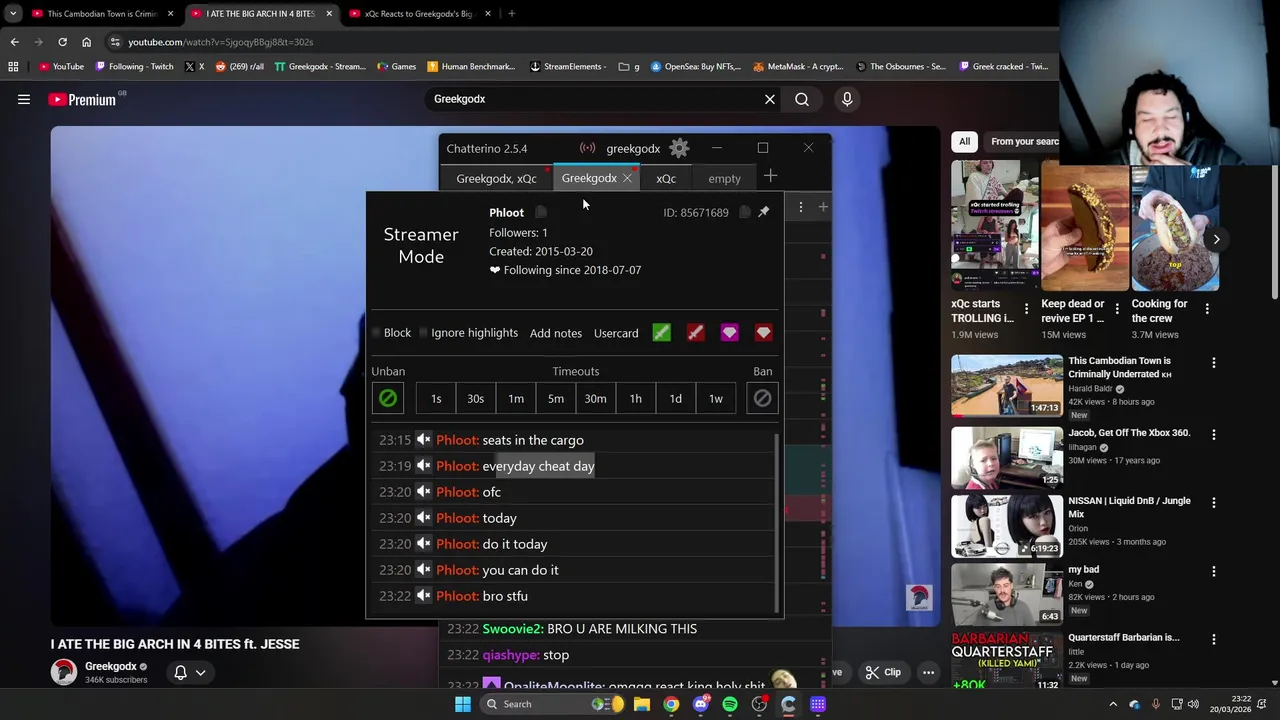Mute icon on 'everyday cheat day' message
Image resolution: width=1280 pixels, height=720 pixels.
(424, 466)
